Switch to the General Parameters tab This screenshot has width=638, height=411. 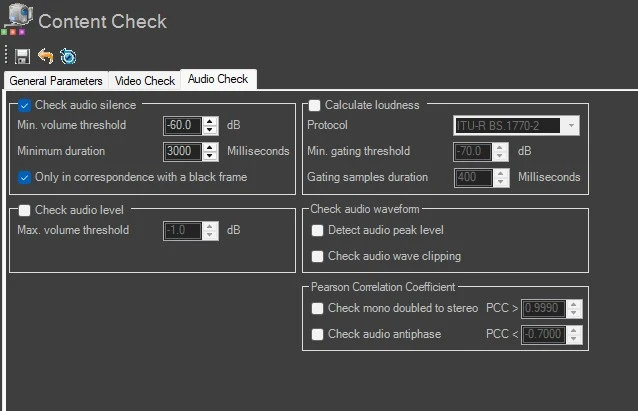(x=56, y=80)
